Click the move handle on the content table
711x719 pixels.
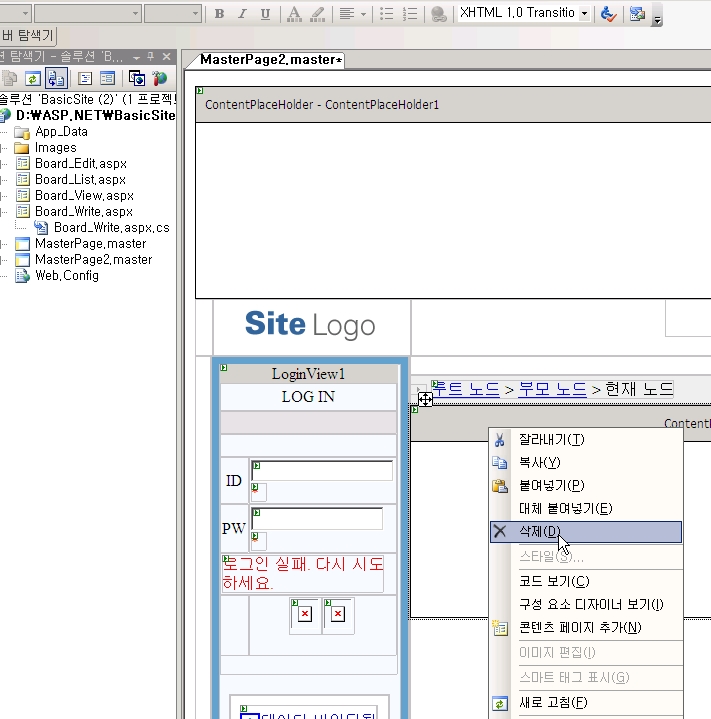425,399
